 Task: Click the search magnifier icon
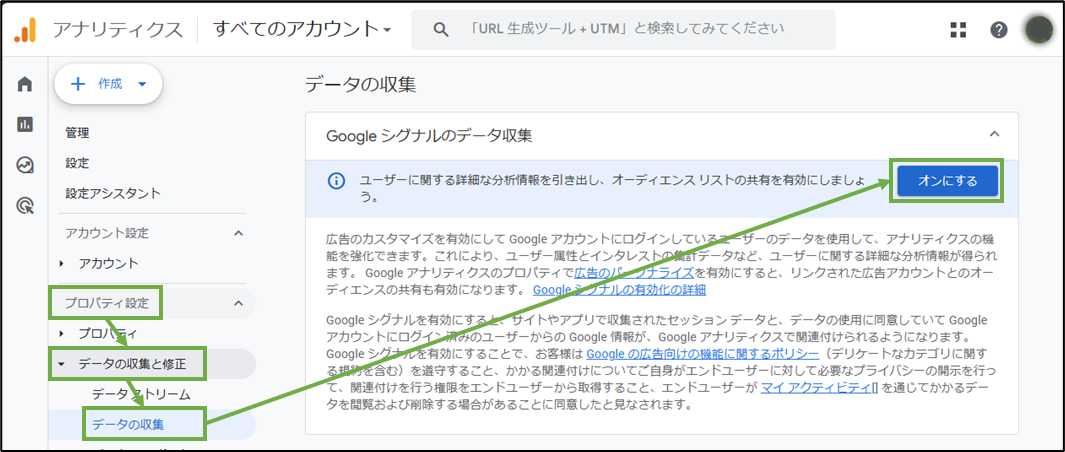tap(441, 29)
